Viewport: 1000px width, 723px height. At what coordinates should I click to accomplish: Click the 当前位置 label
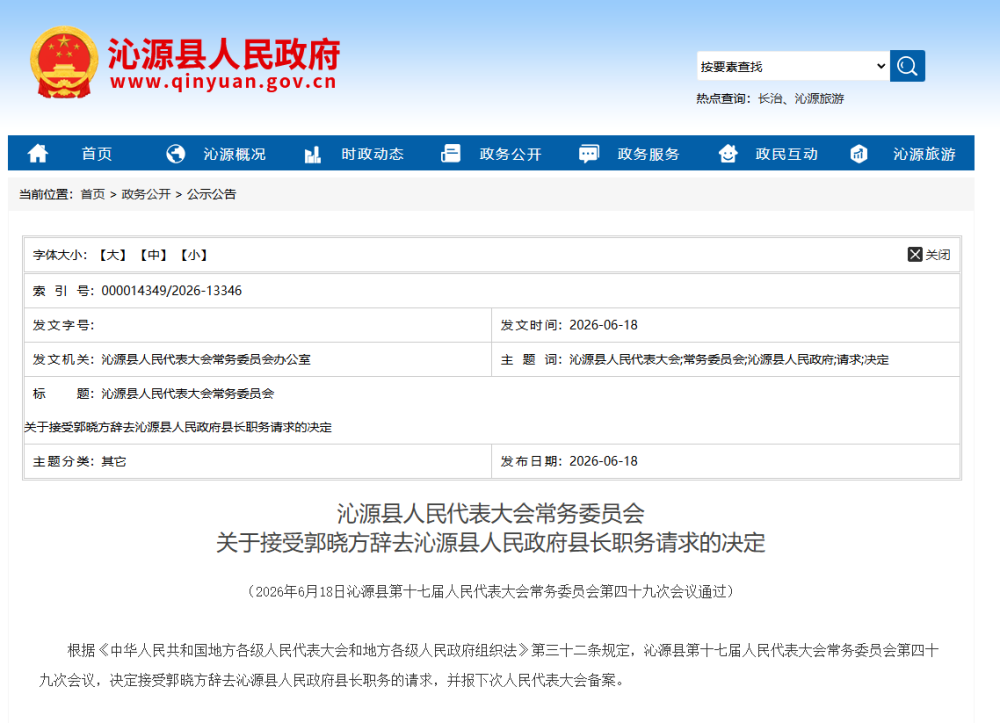click(46, 194)
